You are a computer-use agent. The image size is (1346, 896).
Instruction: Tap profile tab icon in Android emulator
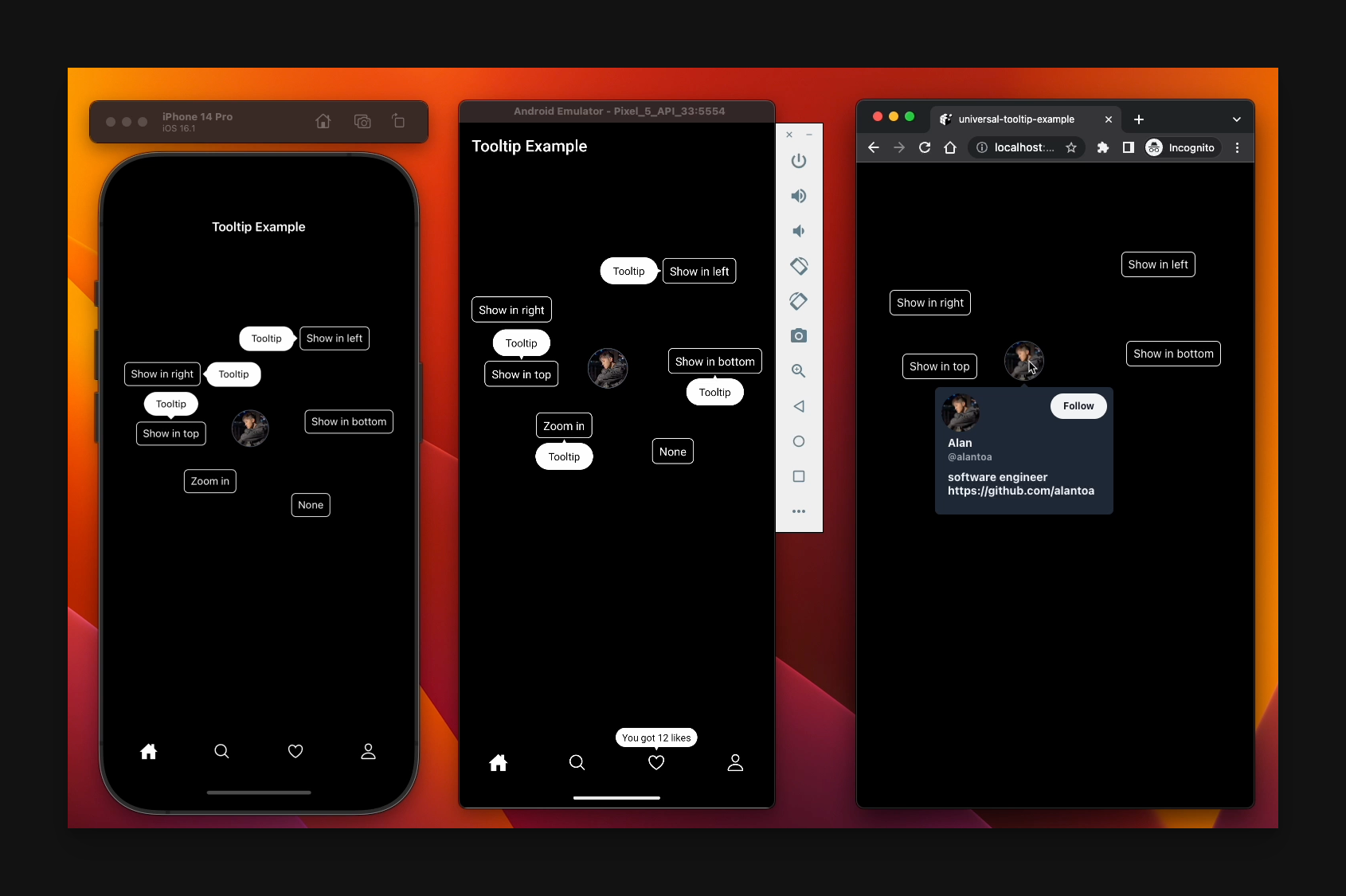click(735, 763)
